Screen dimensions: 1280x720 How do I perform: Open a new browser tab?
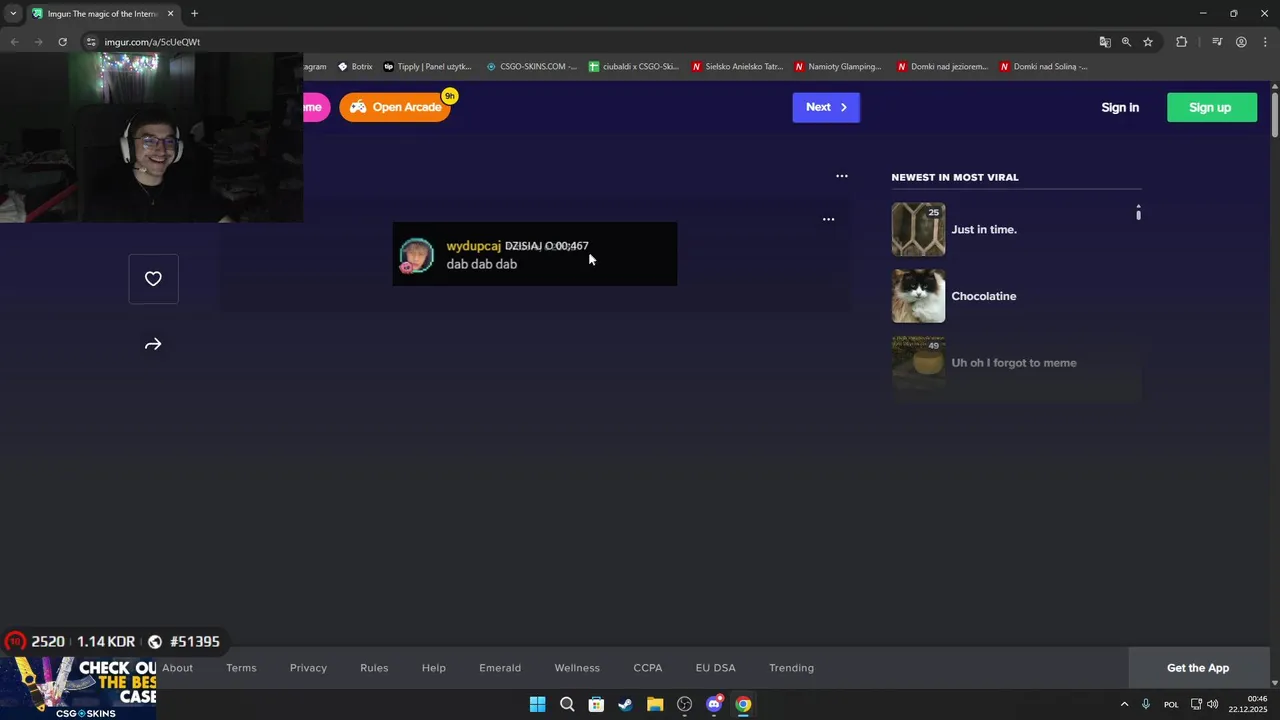(x=195, y=14)
